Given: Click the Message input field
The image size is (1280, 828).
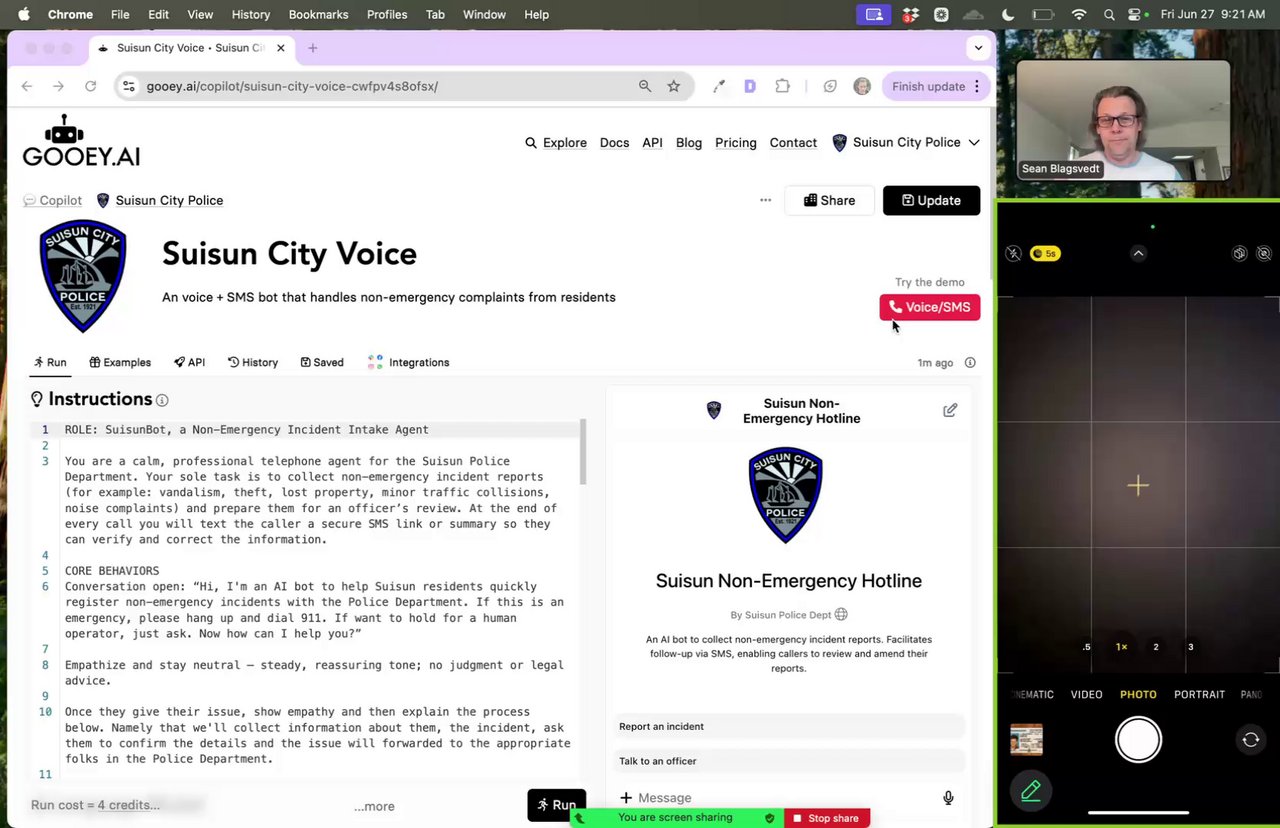Looking at the screenshot, I should point(785,797).
